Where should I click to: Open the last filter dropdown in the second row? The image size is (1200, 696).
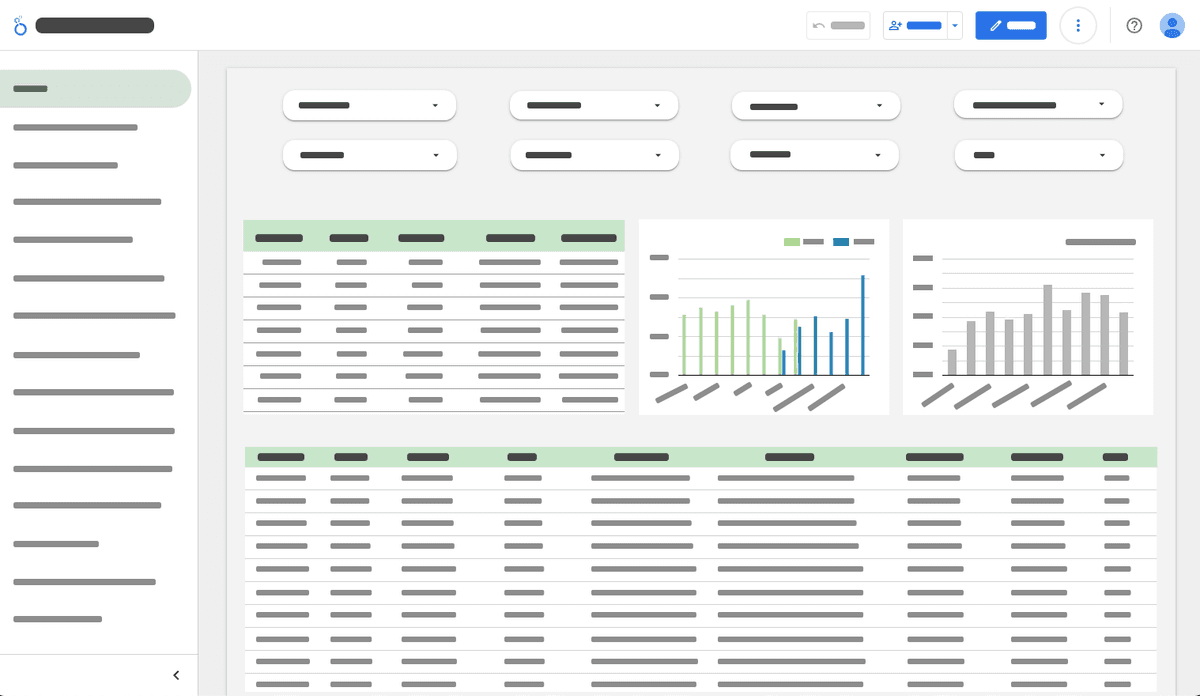point(1038,155)
